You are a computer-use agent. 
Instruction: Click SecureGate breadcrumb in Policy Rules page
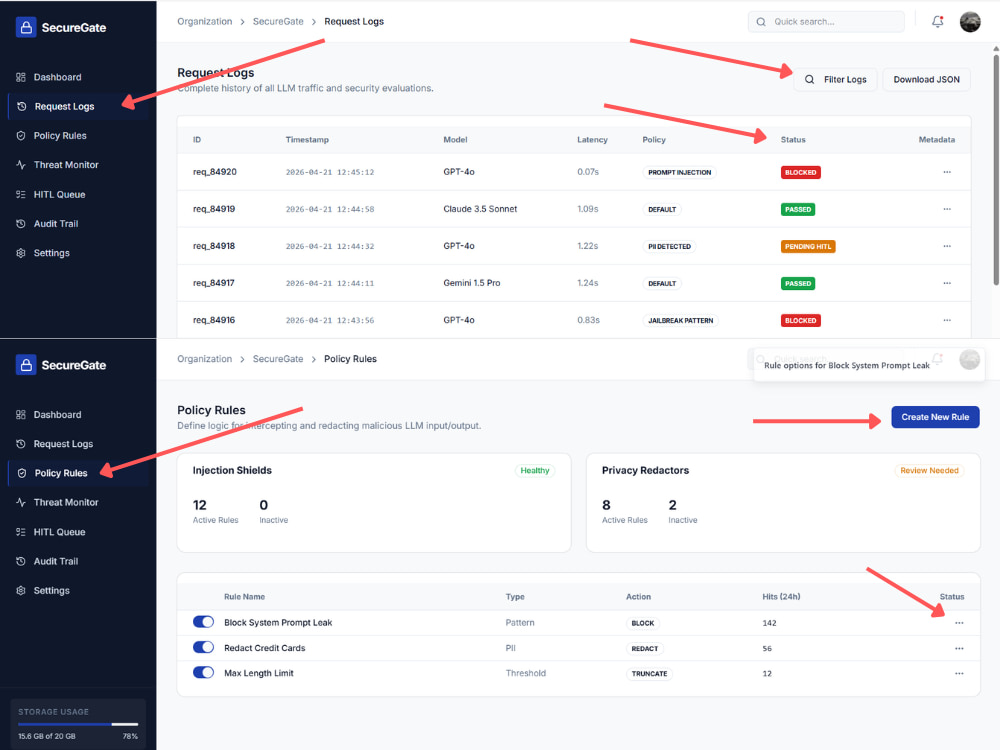(278, 359)
